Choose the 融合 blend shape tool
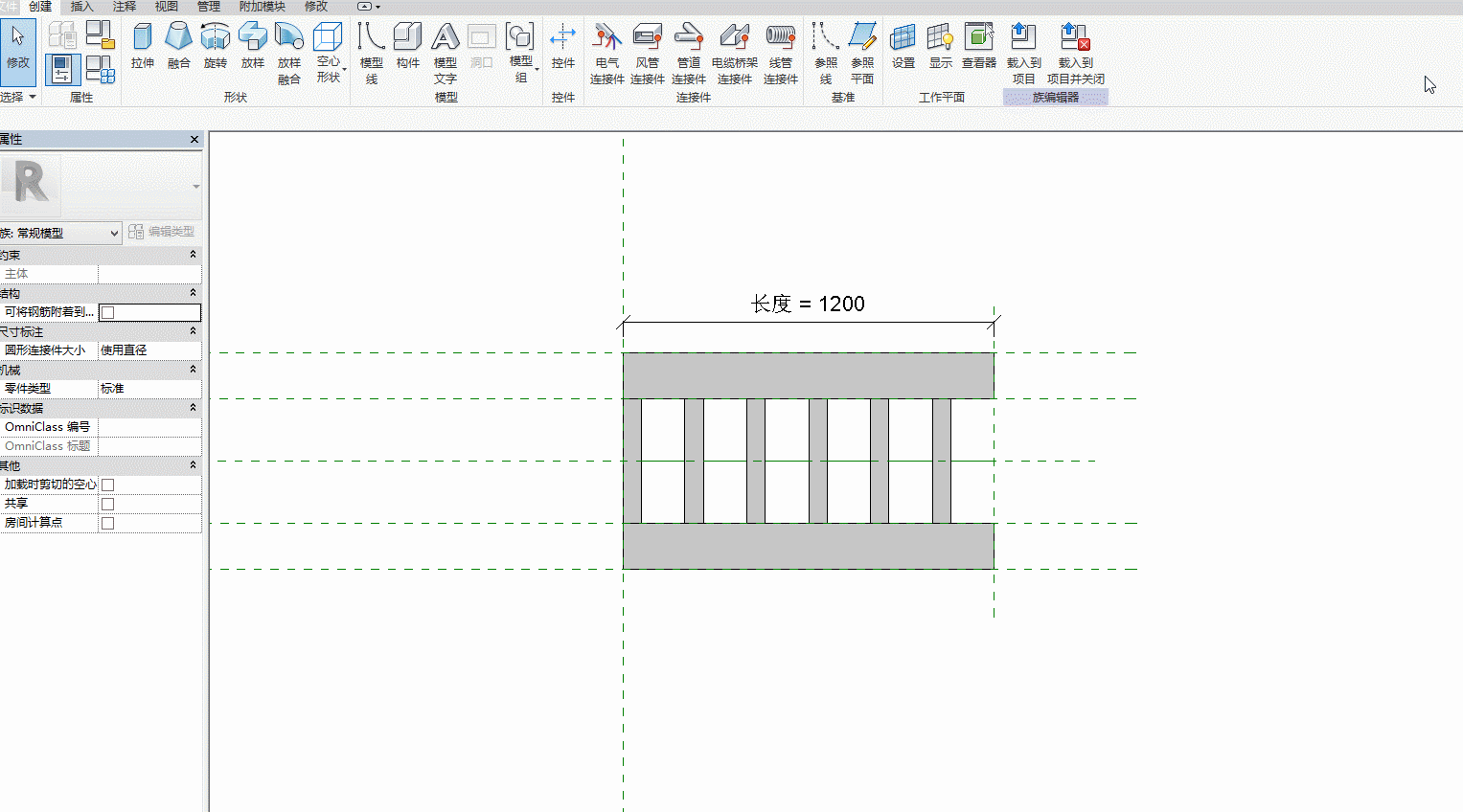Image resolution: width=1463 pixels, height=812 pixels. click(x=179, y=46)
